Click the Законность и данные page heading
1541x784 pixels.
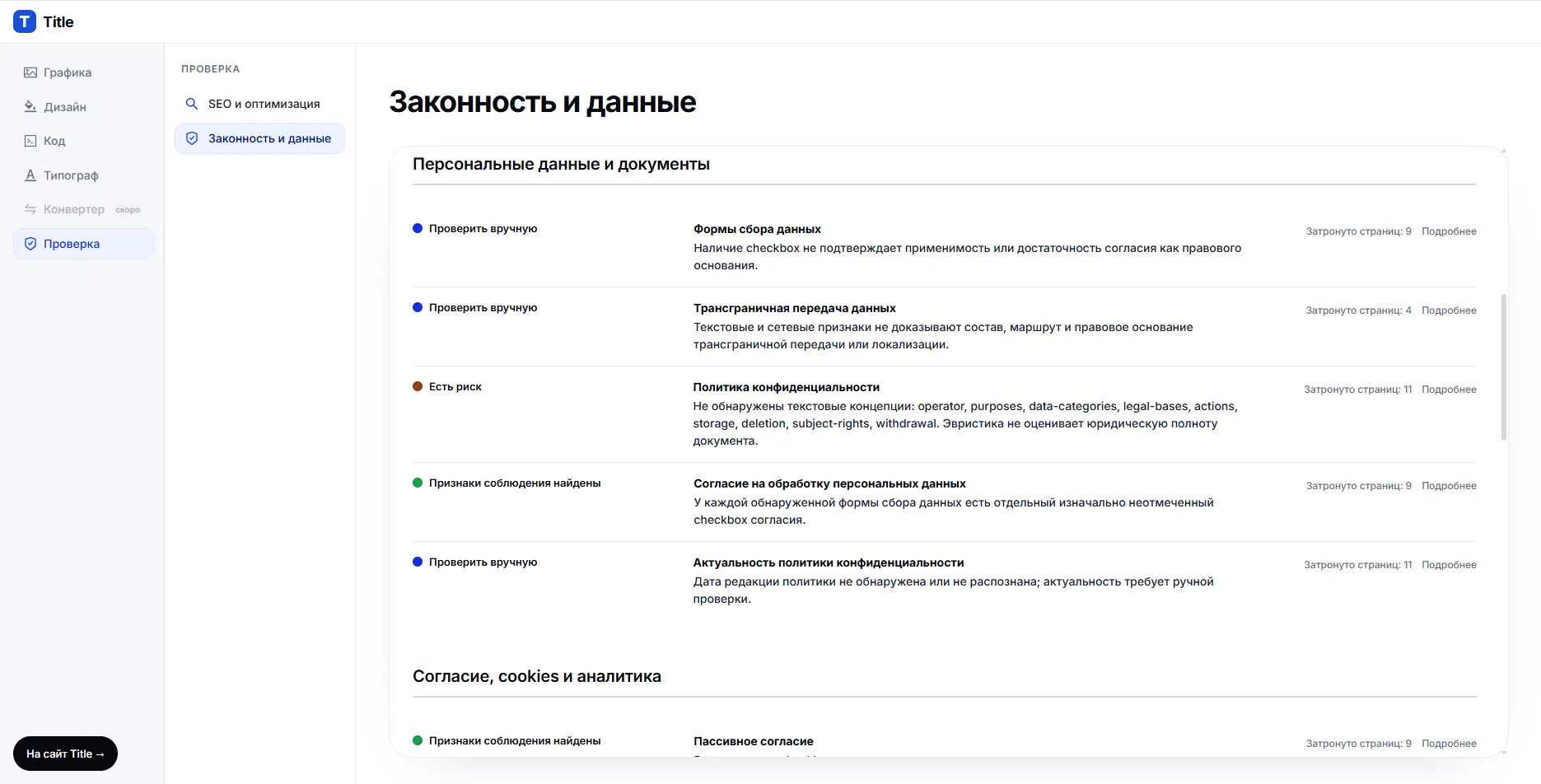(x=543, y=102)
